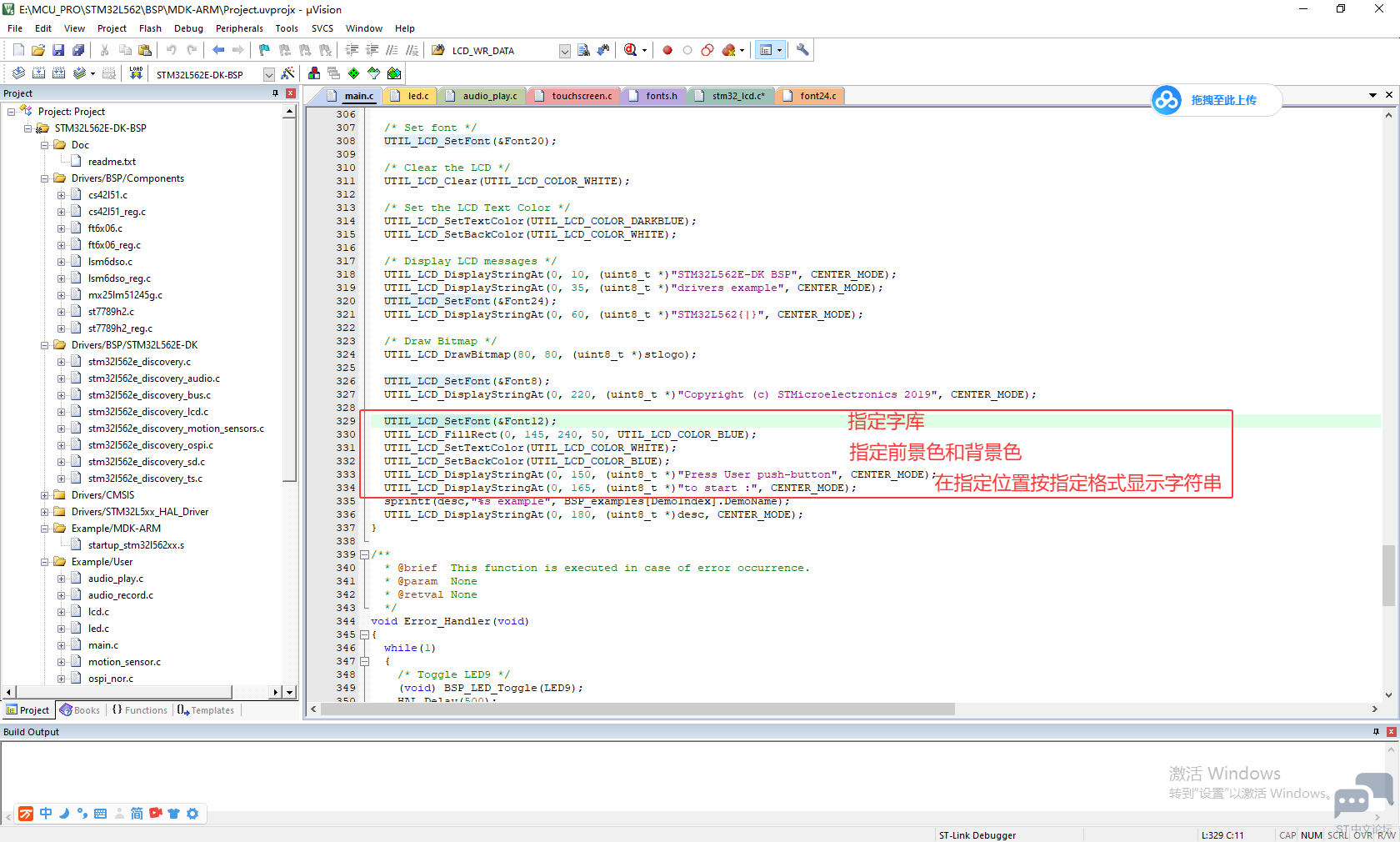Select readme.txt in the Doc folder

112,162
